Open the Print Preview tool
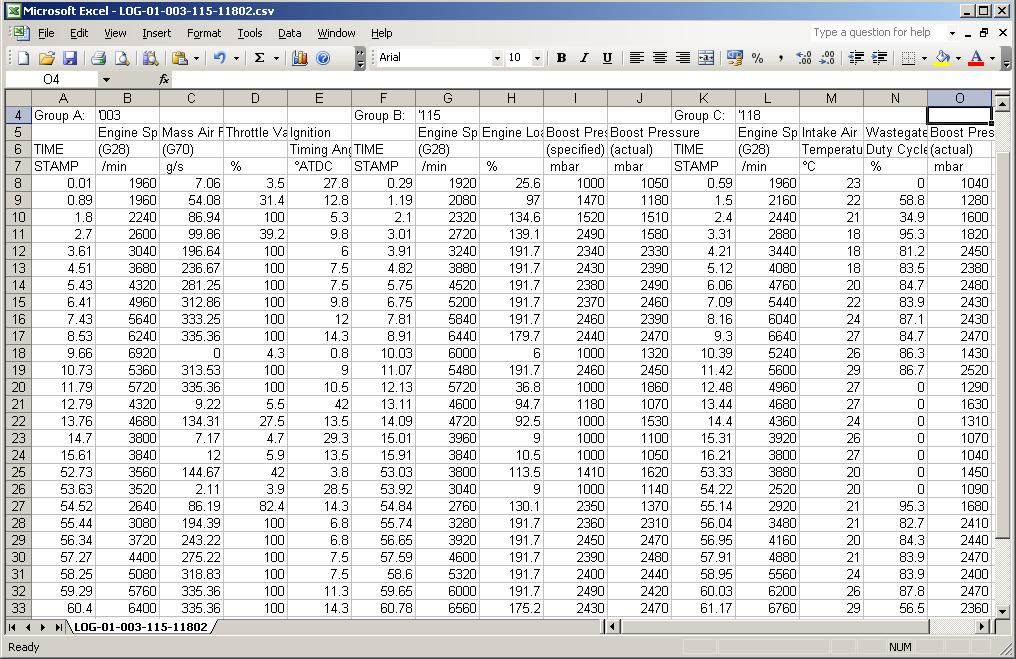Viewport: 1016px width, 659px height. pyautogui.click(x=122, y=58)
